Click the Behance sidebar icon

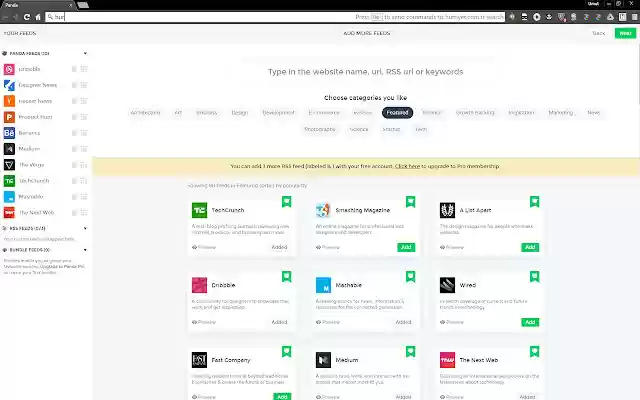point(9,133)
